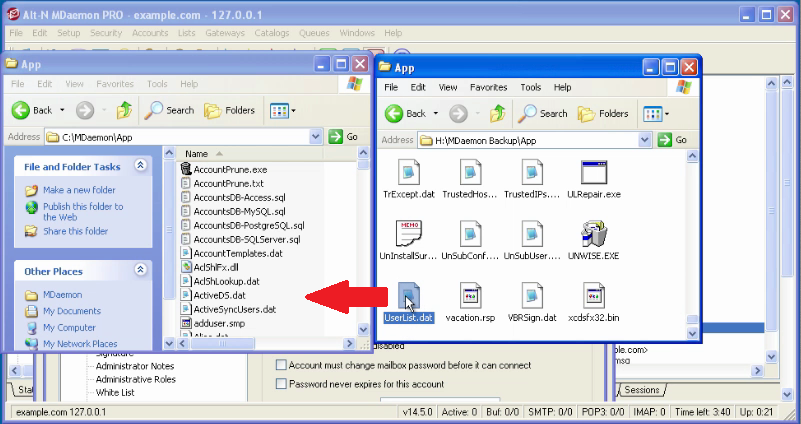This screenshot has width=801, height=424.
Task: Click Go button beside C:\MDaemon\App address
Action: tap(343, 136)
